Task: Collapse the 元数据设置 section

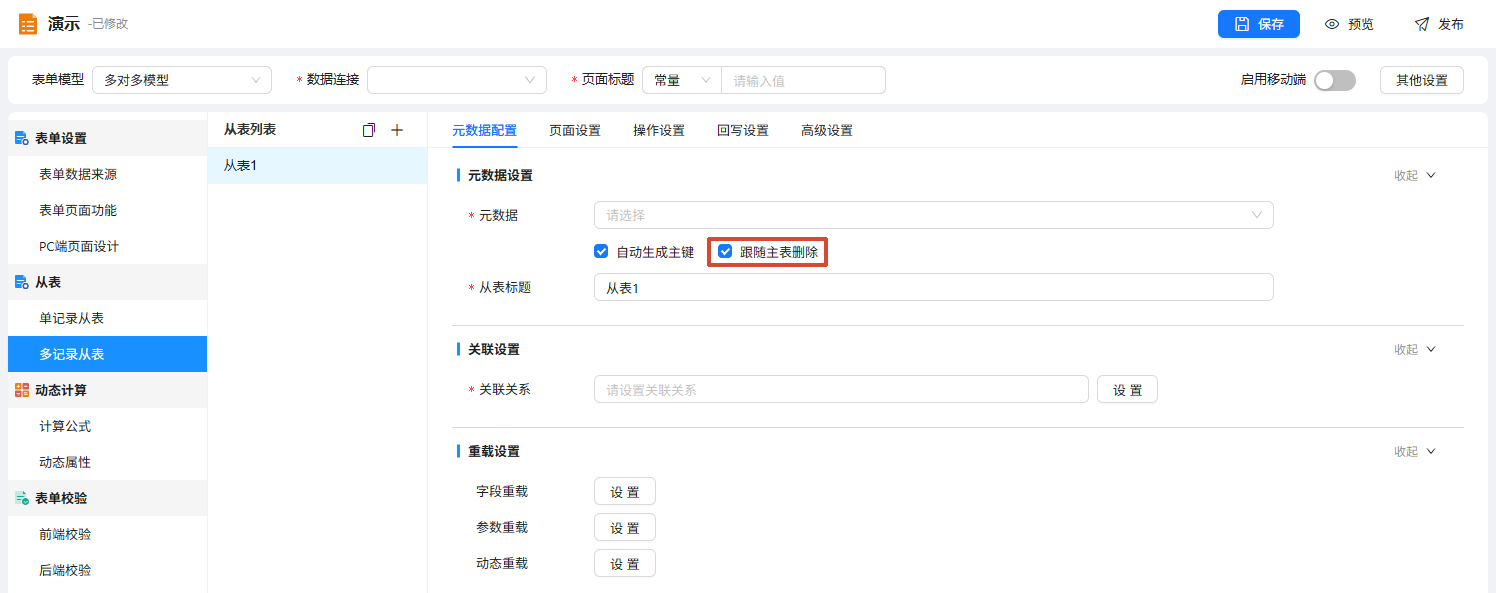Action: point(1415,175)
